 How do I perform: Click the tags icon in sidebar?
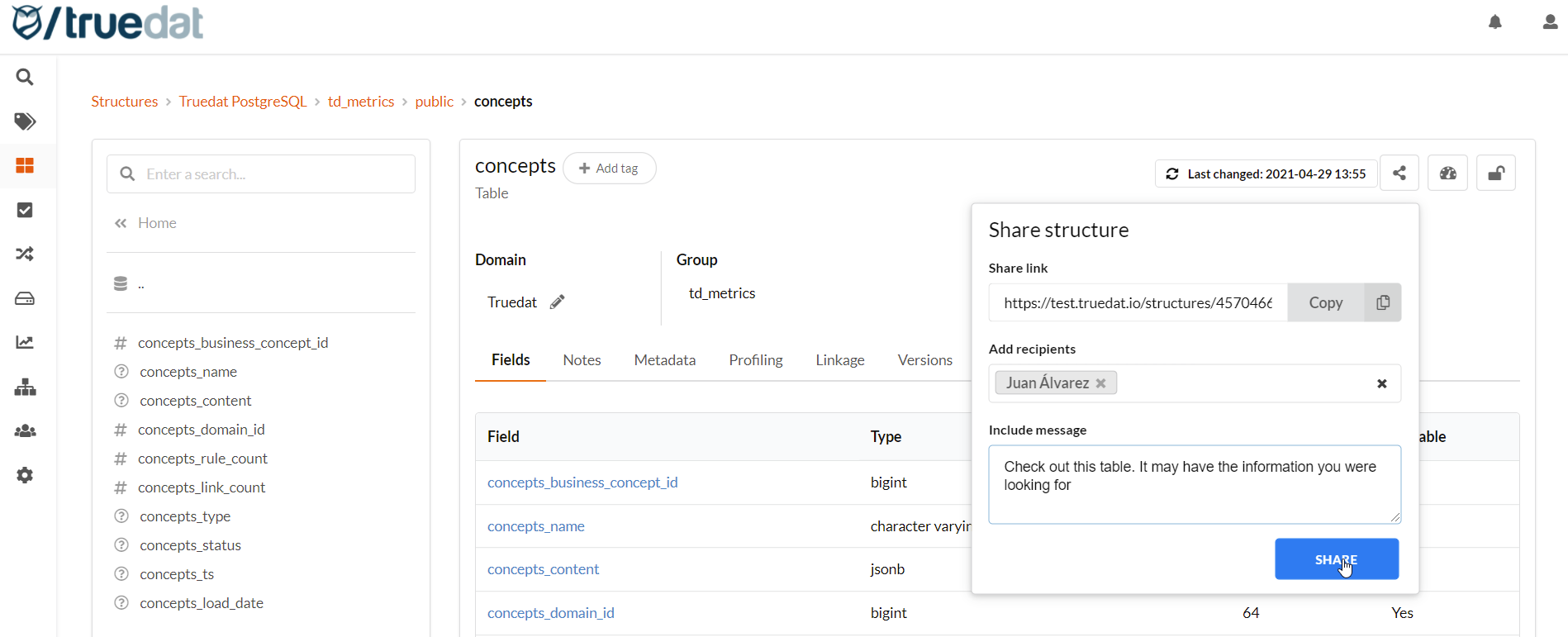coord(25,121)
